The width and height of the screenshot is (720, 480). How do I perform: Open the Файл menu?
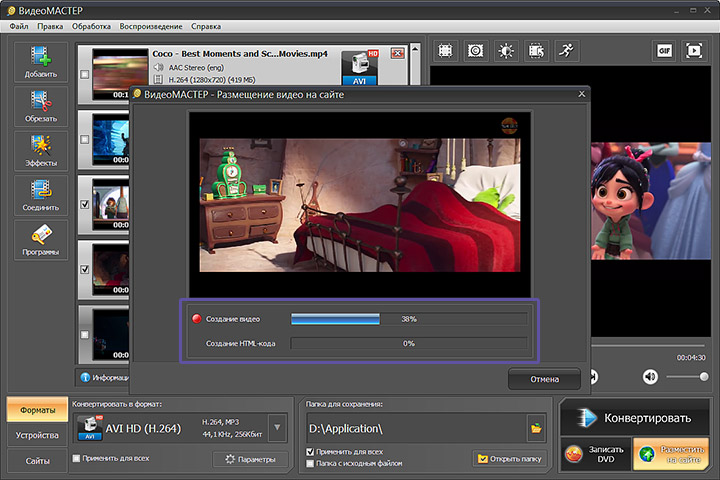[19, 26]
